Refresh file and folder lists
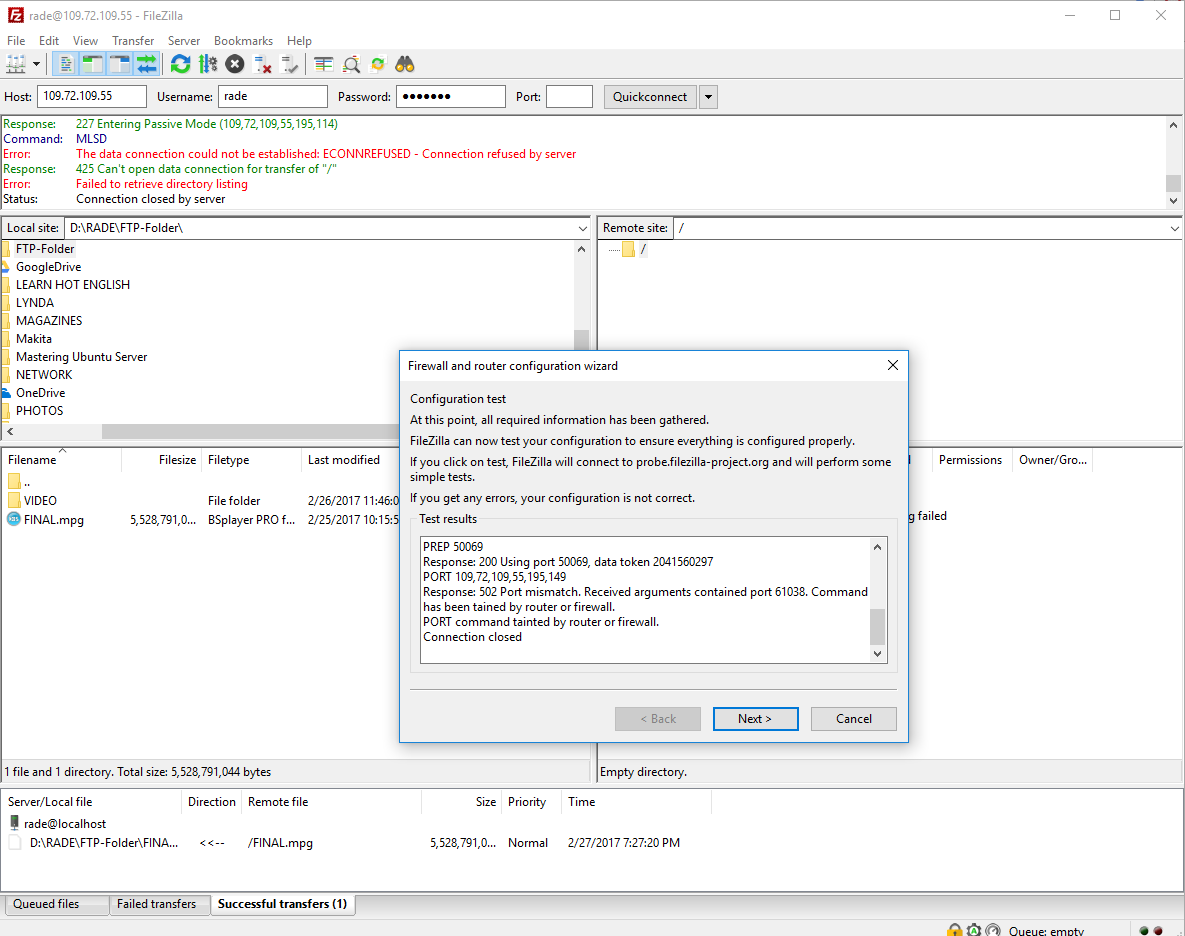This screenshot has height=936, width=1185. point(180,64)
